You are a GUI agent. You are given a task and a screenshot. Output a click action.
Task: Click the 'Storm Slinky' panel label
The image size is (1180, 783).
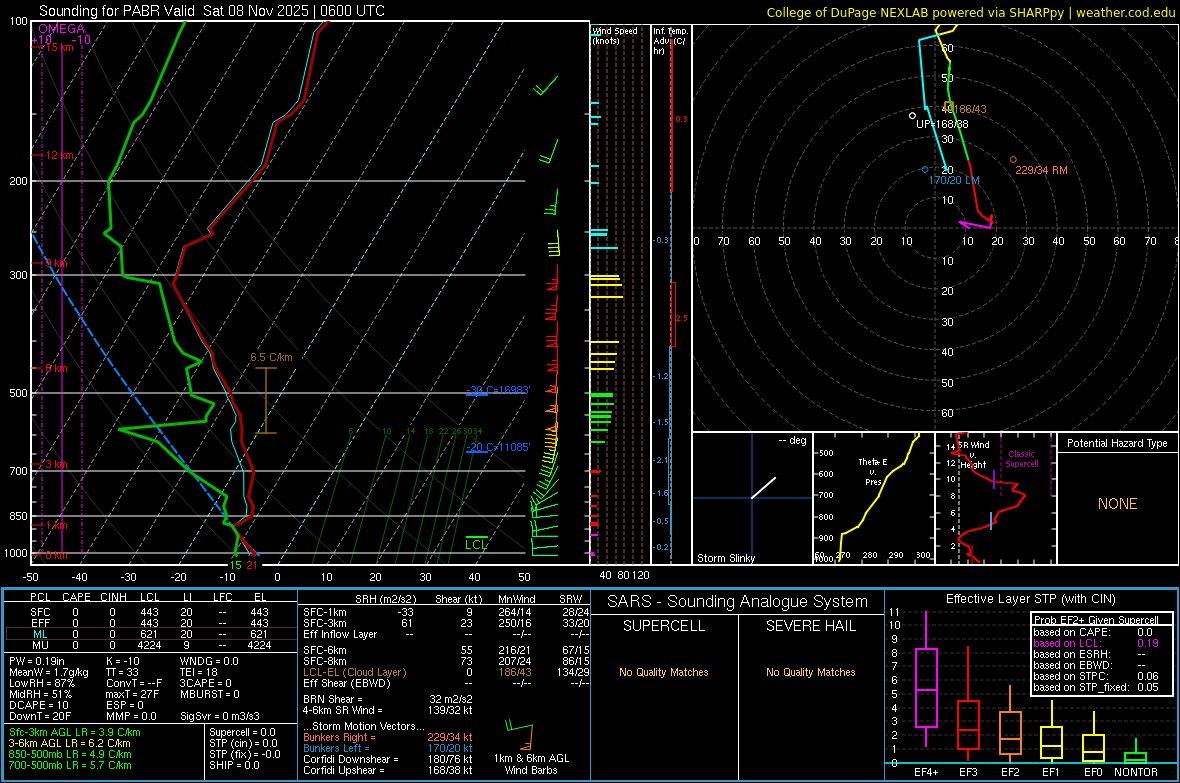[725, 558]
